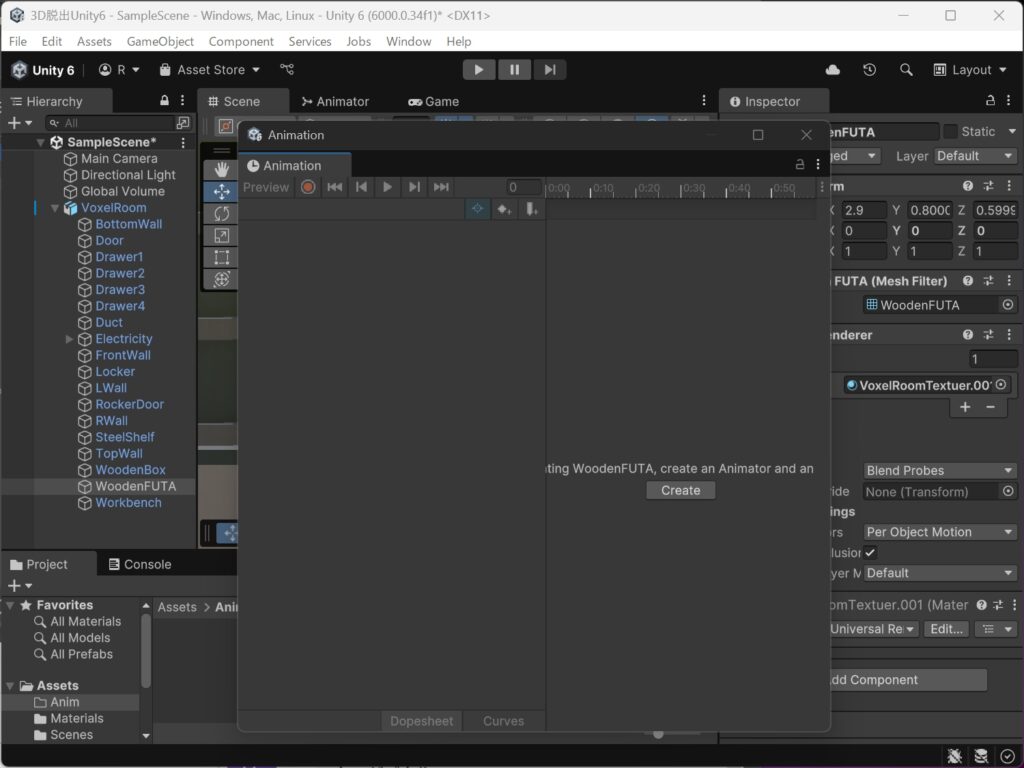
Task: Click the Create button in Animation window
Action: pyautogui.click(x=680, y=490)
